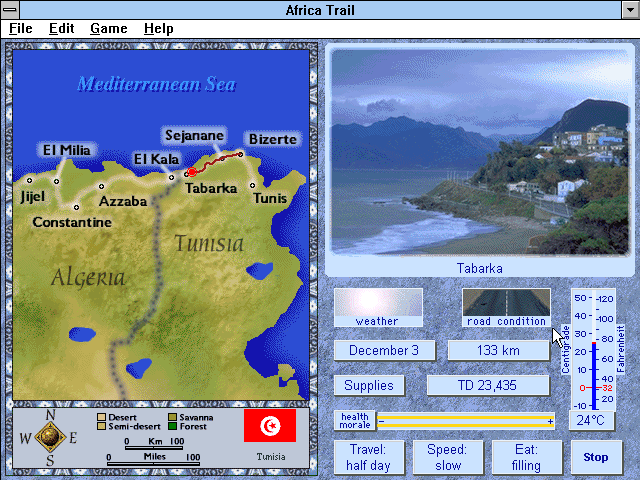Click the Stop button
The height and width of the screenshot is (480, 640).
pos(596,457)
